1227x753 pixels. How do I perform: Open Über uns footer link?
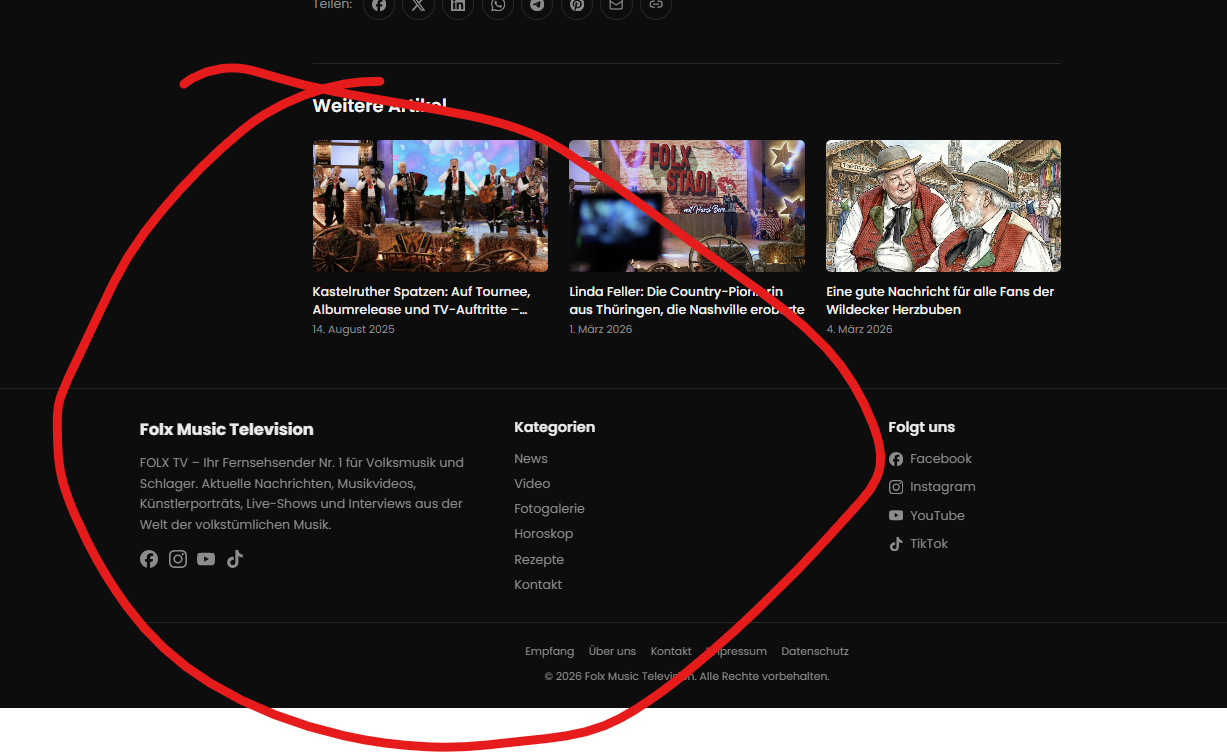tap(612, 651)
